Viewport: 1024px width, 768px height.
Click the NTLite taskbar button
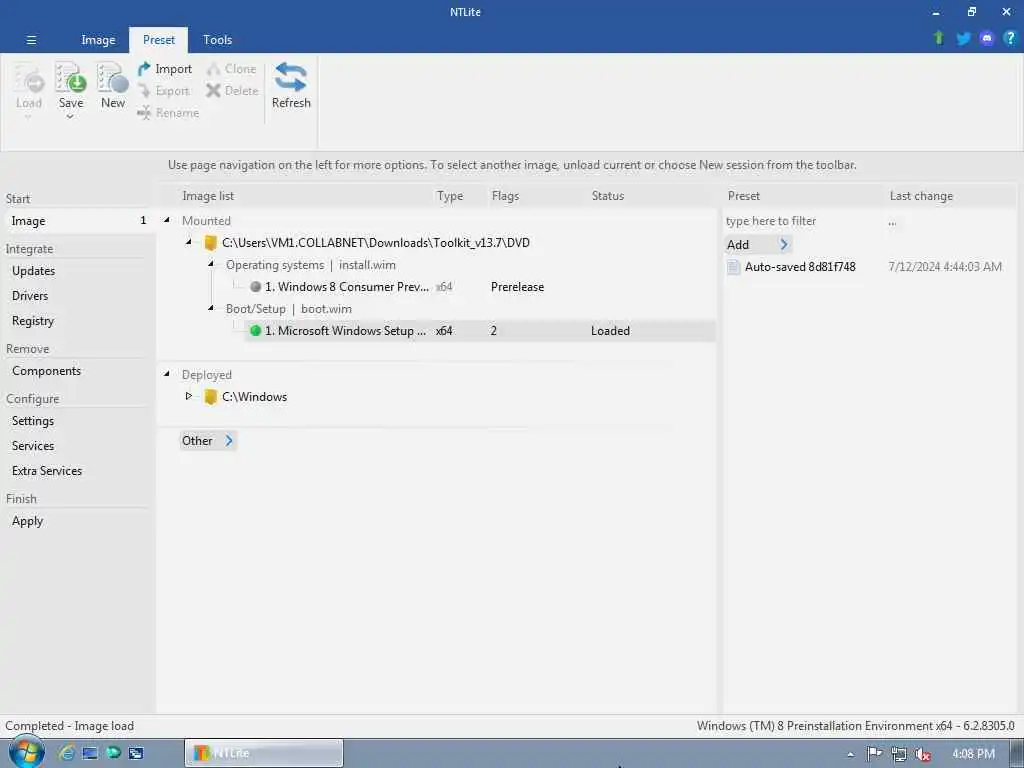(x=264, y=753)
